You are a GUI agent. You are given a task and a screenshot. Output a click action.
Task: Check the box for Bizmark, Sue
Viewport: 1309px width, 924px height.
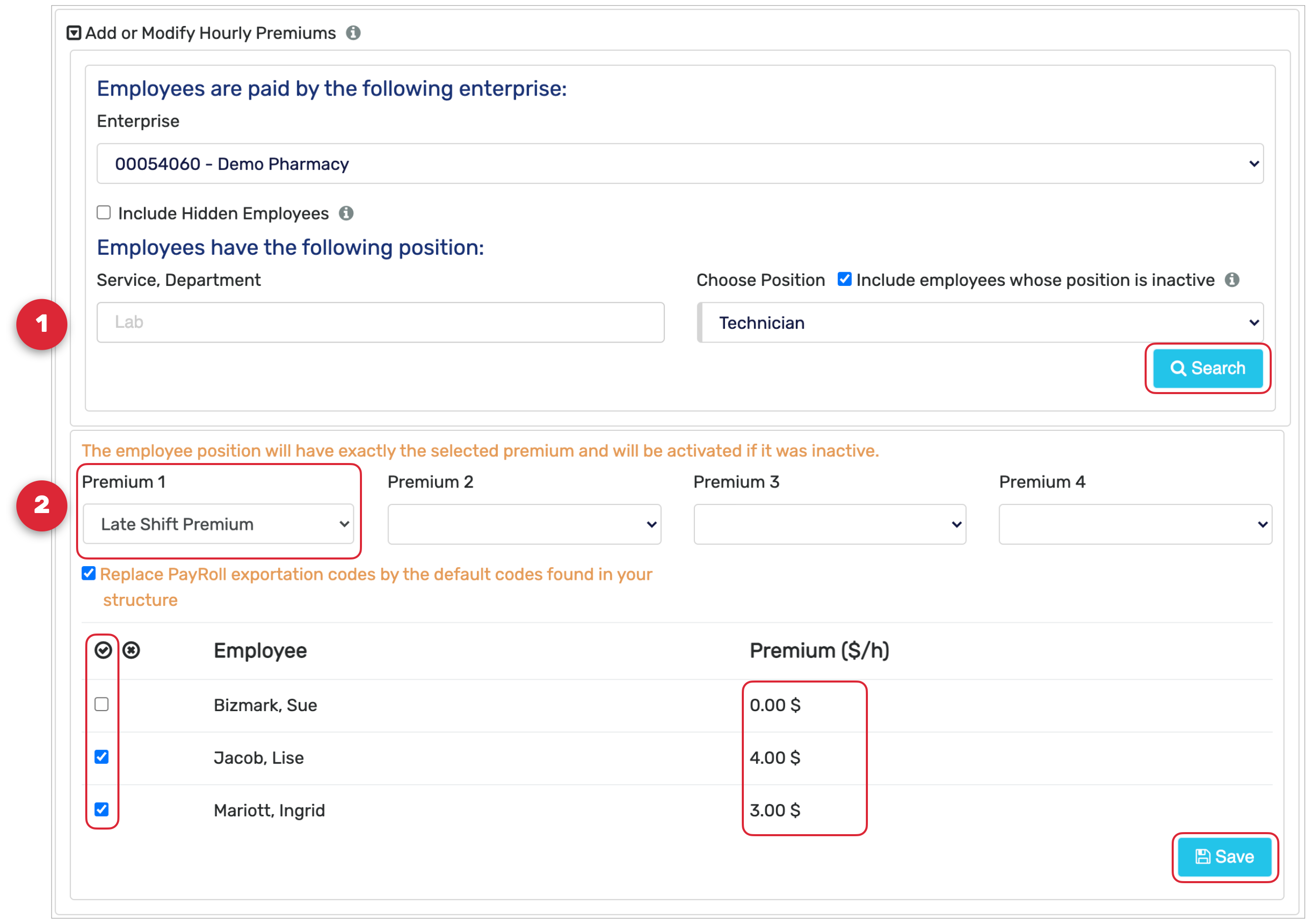pos(102,704)
